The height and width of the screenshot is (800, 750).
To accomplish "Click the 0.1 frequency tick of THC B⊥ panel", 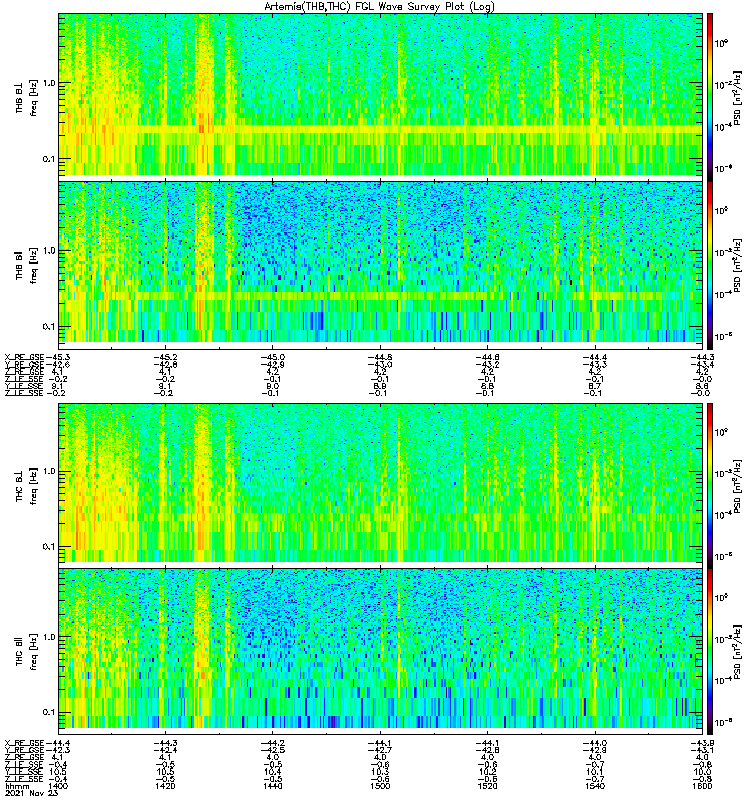I will 49,546.
